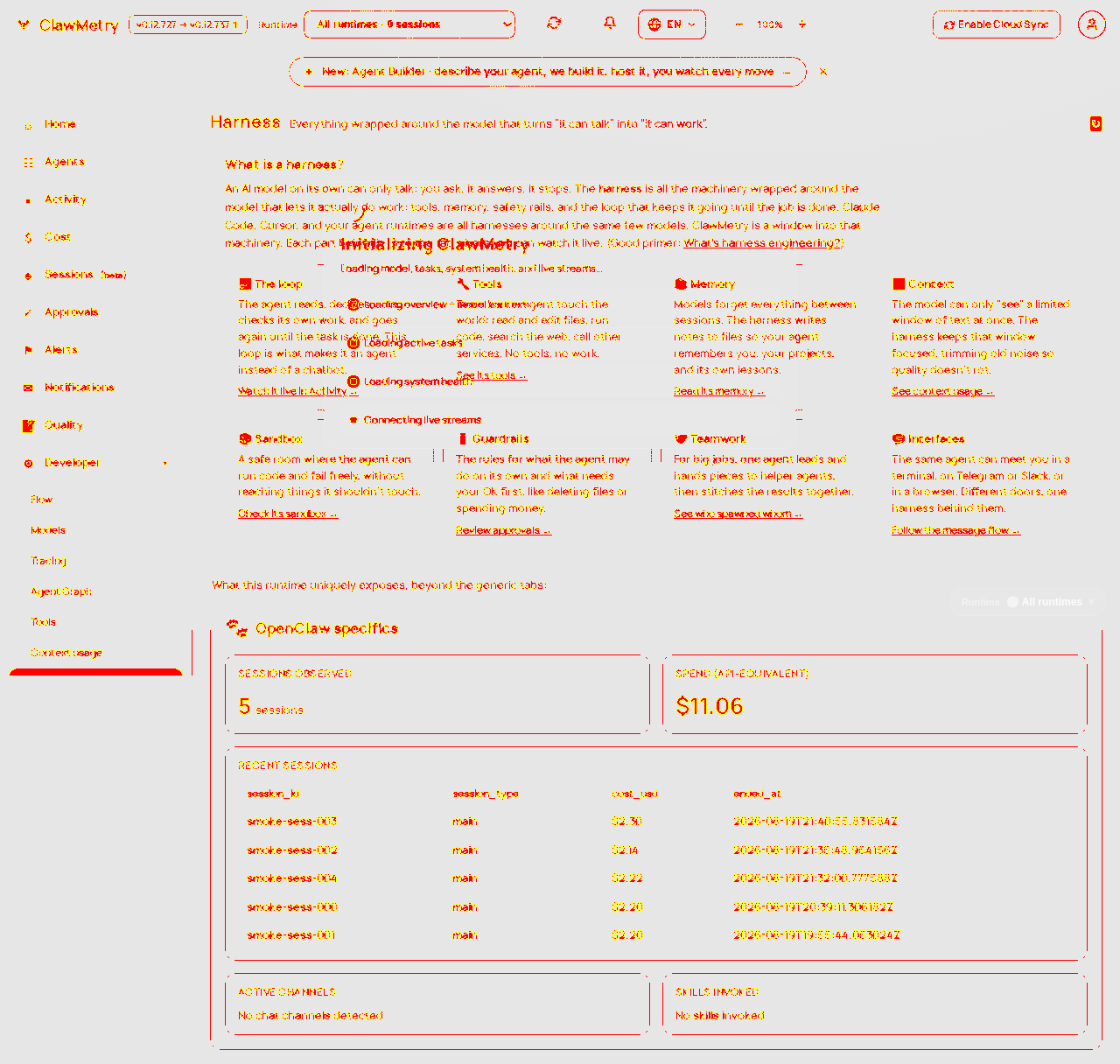Click the cost_usd column header

pyautogui.click(x=634, y=794)
